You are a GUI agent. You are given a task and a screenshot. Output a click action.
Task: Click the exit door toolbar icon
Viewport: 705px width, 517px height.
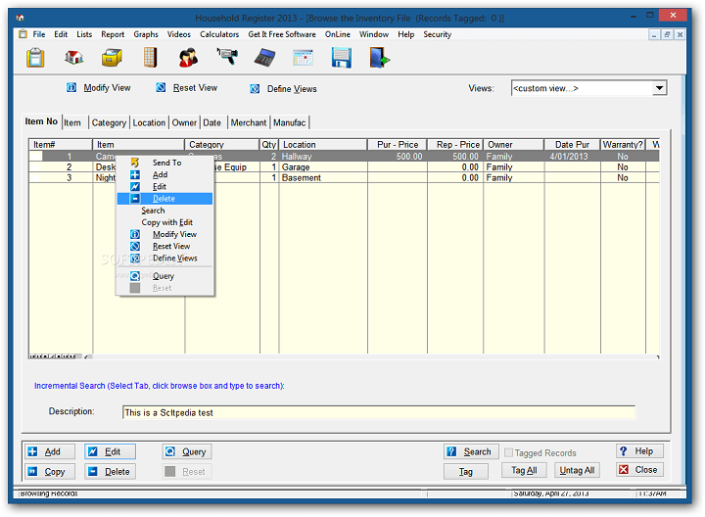tap(379, 58)
